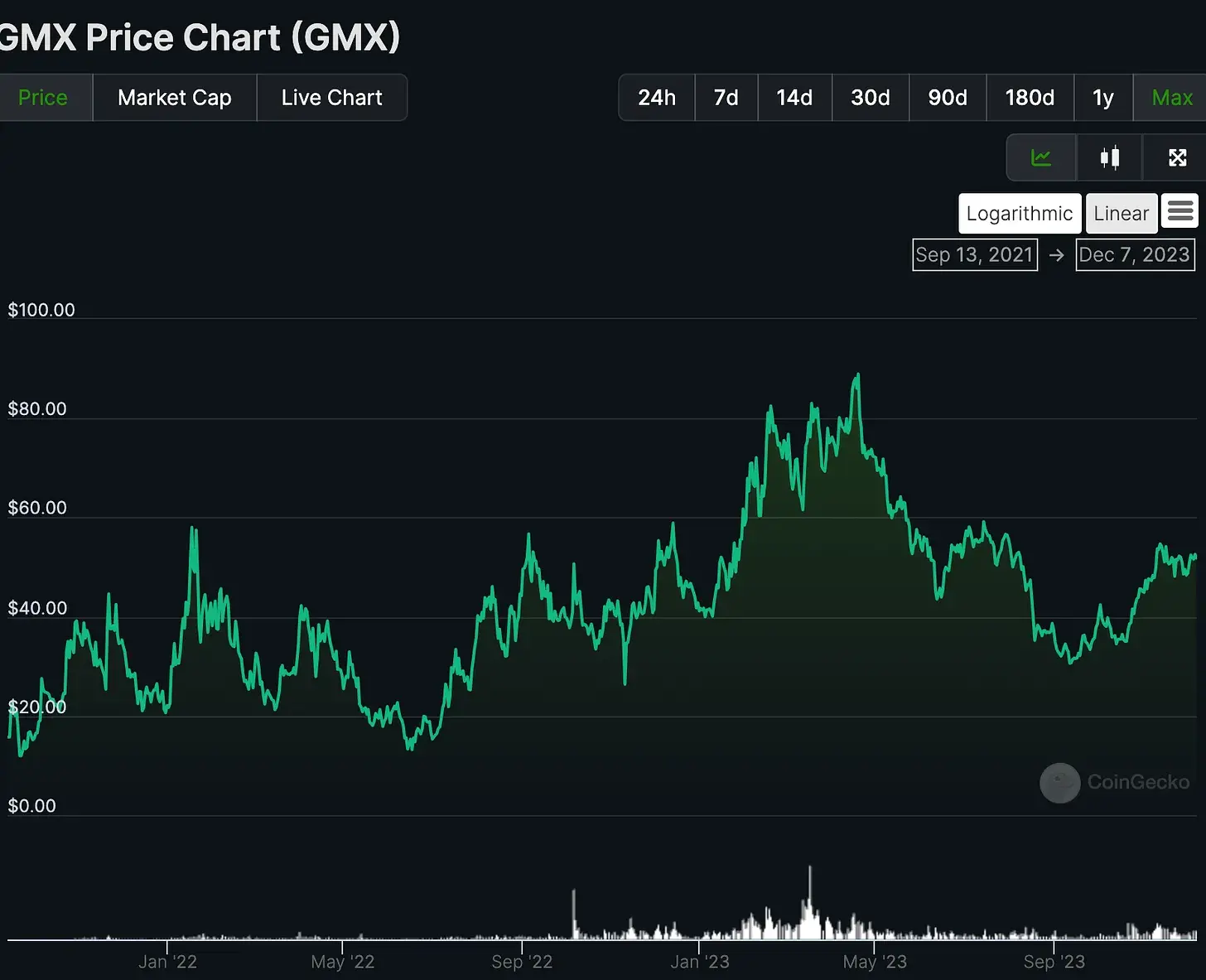Select the 1y time range
1206x980 pixels.
(x=1103, y=98)
